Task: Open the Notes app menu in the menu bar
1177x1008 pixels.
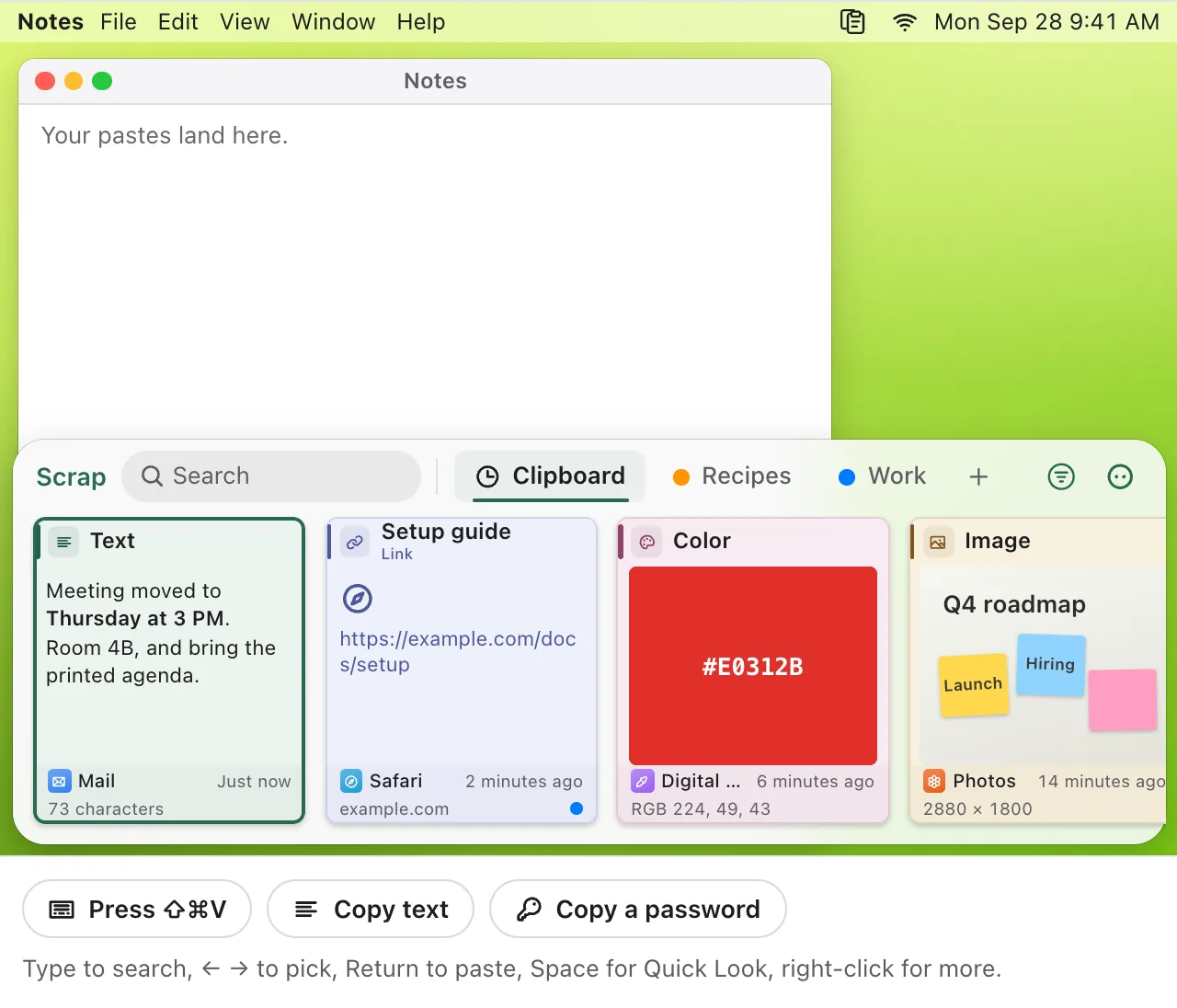Action: pos(51,22)
